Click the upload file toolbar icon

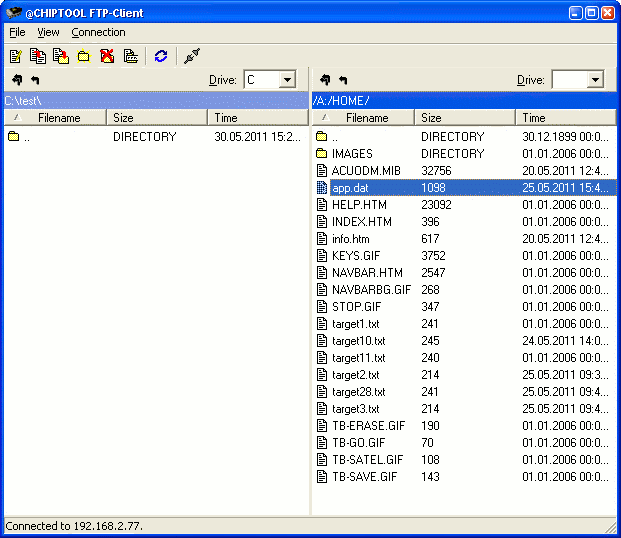[38, 57]
